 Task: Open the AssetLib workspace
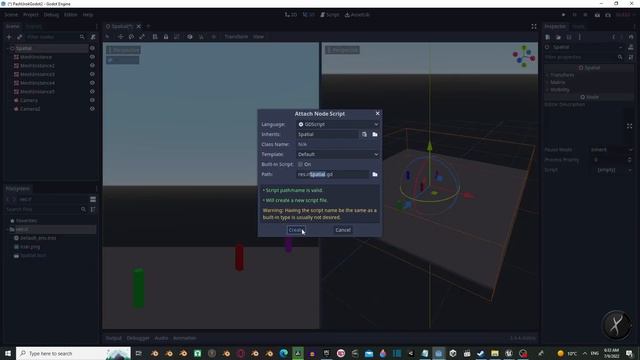[357, 15]
